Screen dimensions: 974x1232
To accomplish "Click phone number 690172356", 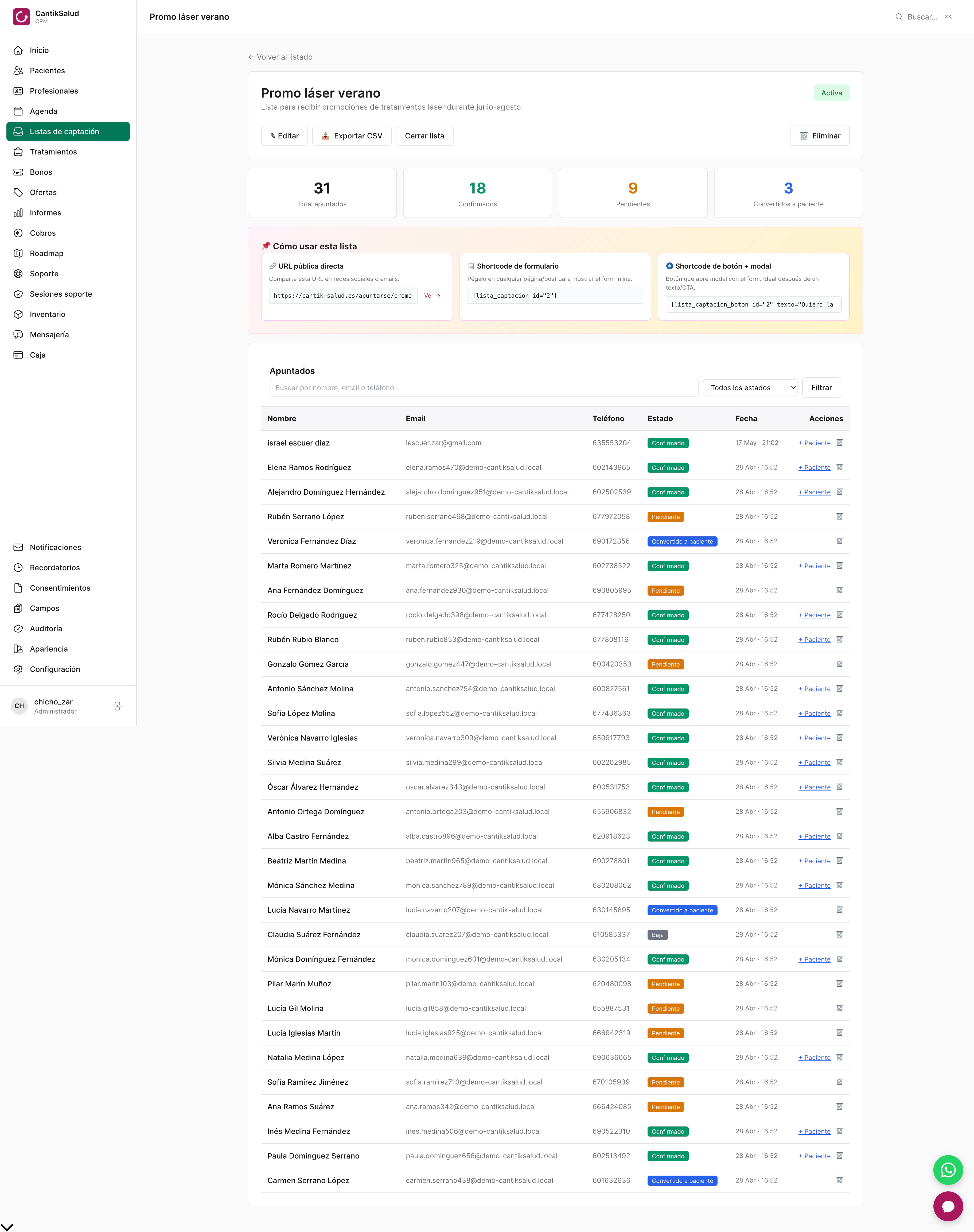I will [611, 541].
